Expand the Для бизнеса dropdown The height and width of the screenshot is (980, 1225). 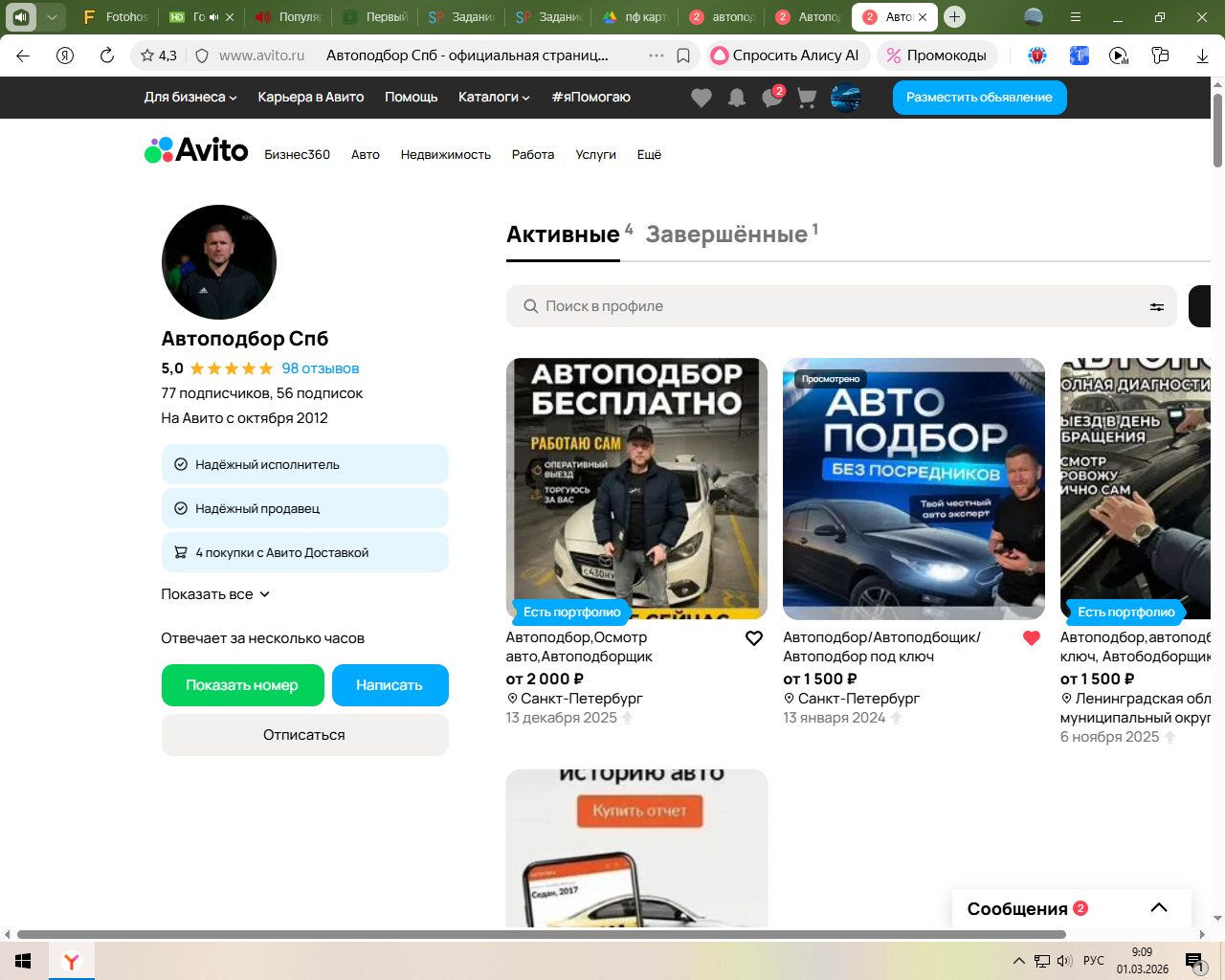click(190, 98)
